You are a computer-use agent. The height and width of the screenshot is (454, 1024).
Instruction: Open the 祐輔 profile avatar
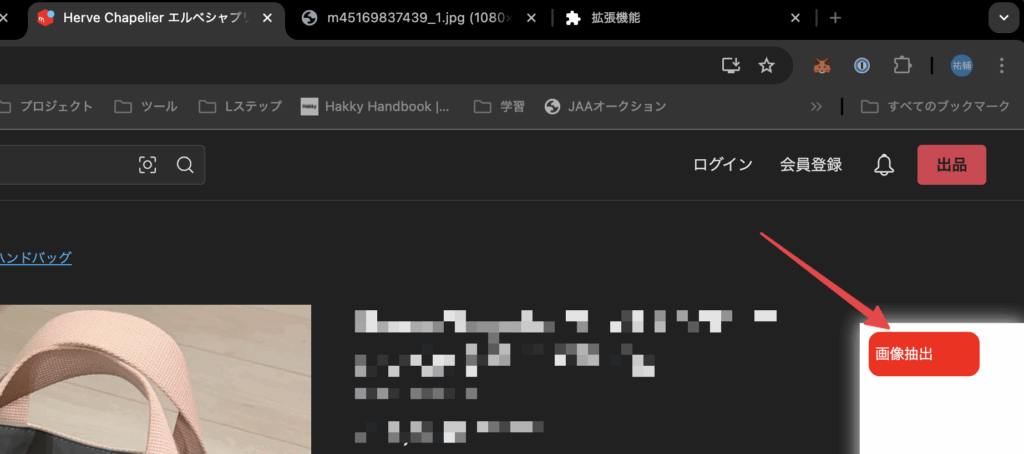(961, 66)
